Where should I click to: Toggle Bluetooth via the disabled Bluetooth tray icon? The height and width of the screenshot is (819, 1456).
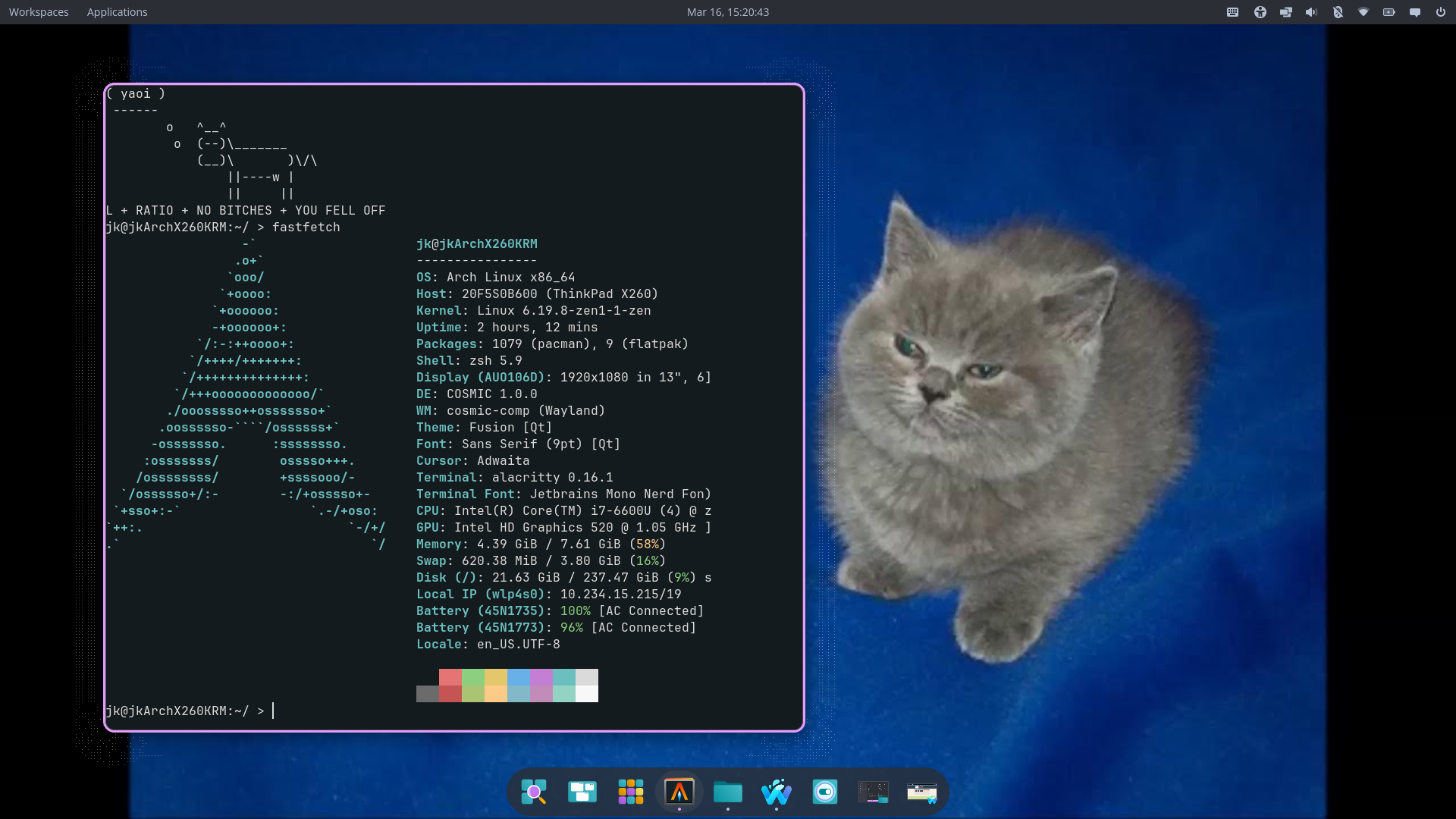[1338, 12]
